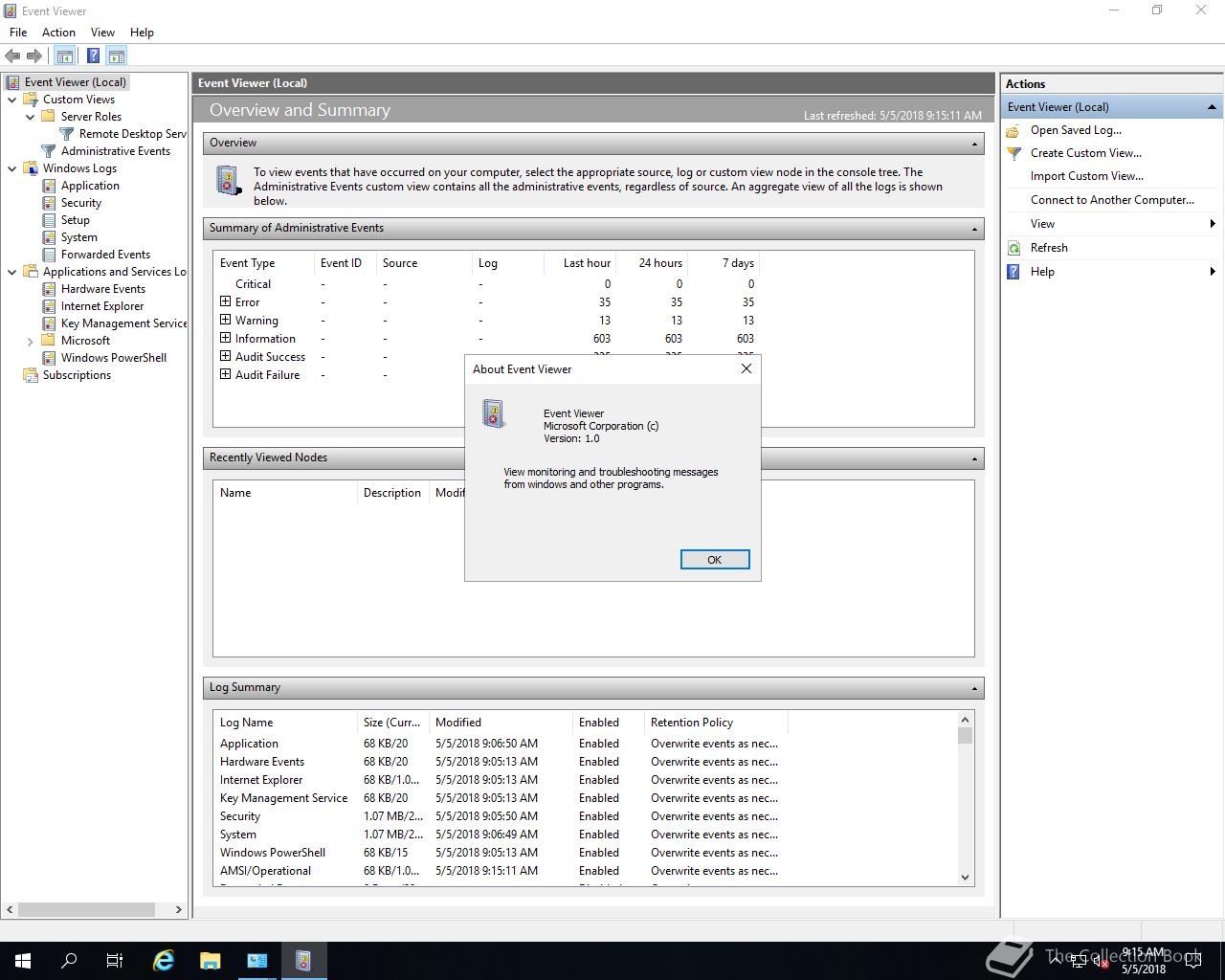Expand Audit Failure event type row
Screen dimensions: 1225x980
(226, 374)
